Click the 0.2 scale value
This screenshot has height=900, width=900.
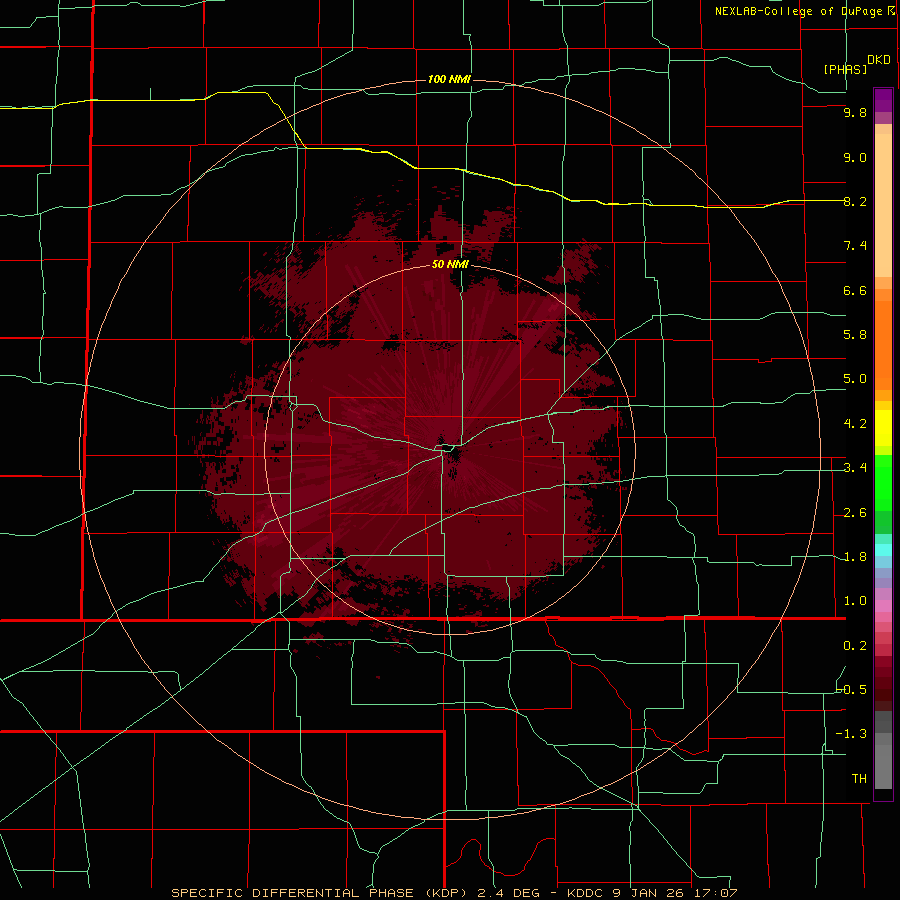point(855,646)
